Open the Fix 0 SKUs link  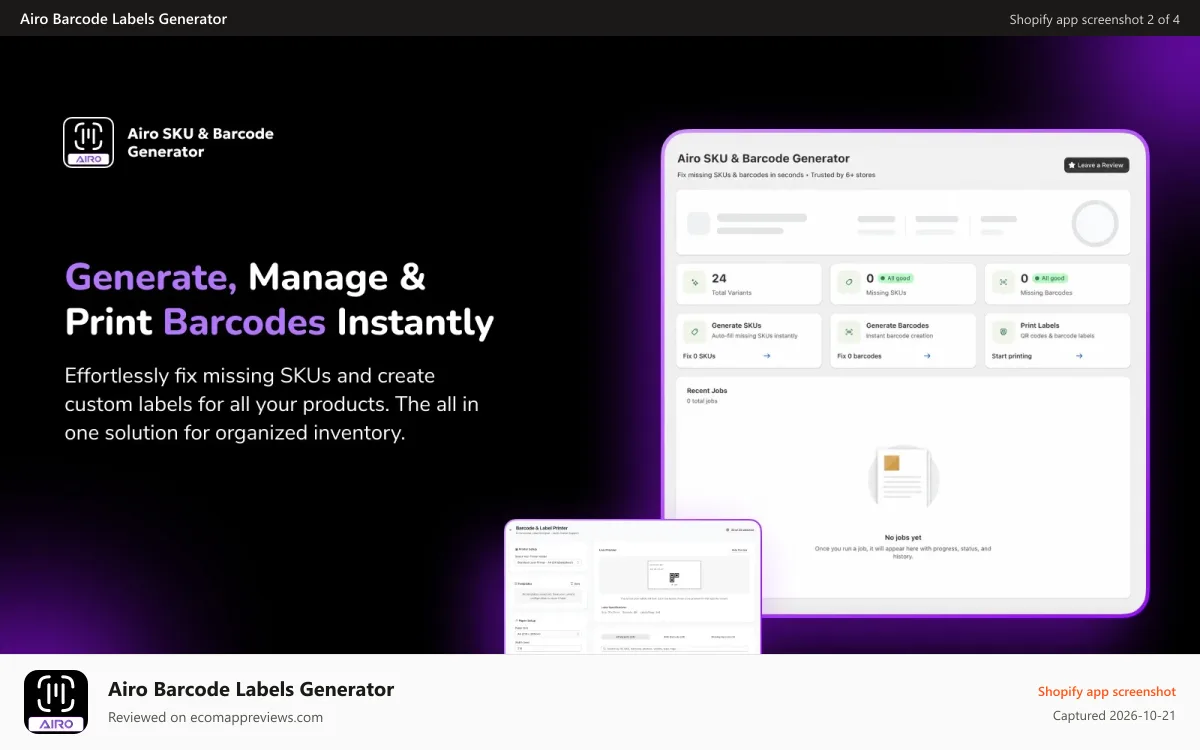click(x=699, y=356)
